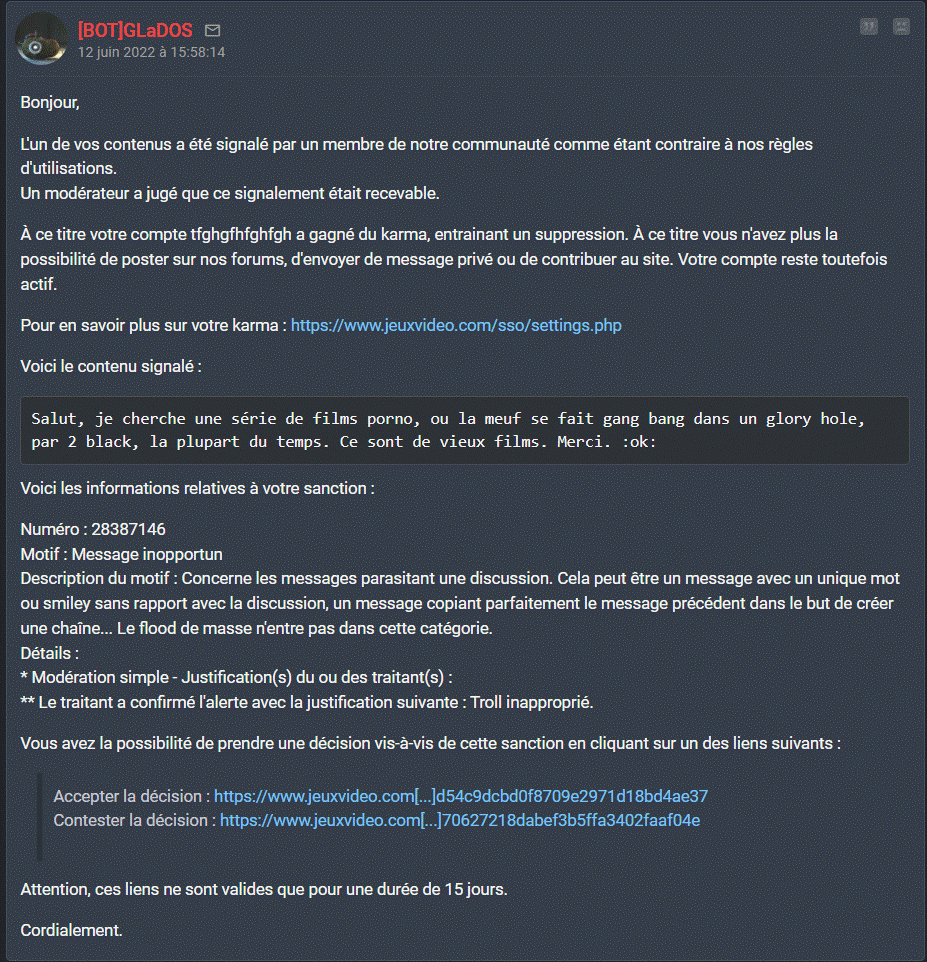Click the "Troll inapproprié" justification line
927x962 pixels.
[307, 702]
